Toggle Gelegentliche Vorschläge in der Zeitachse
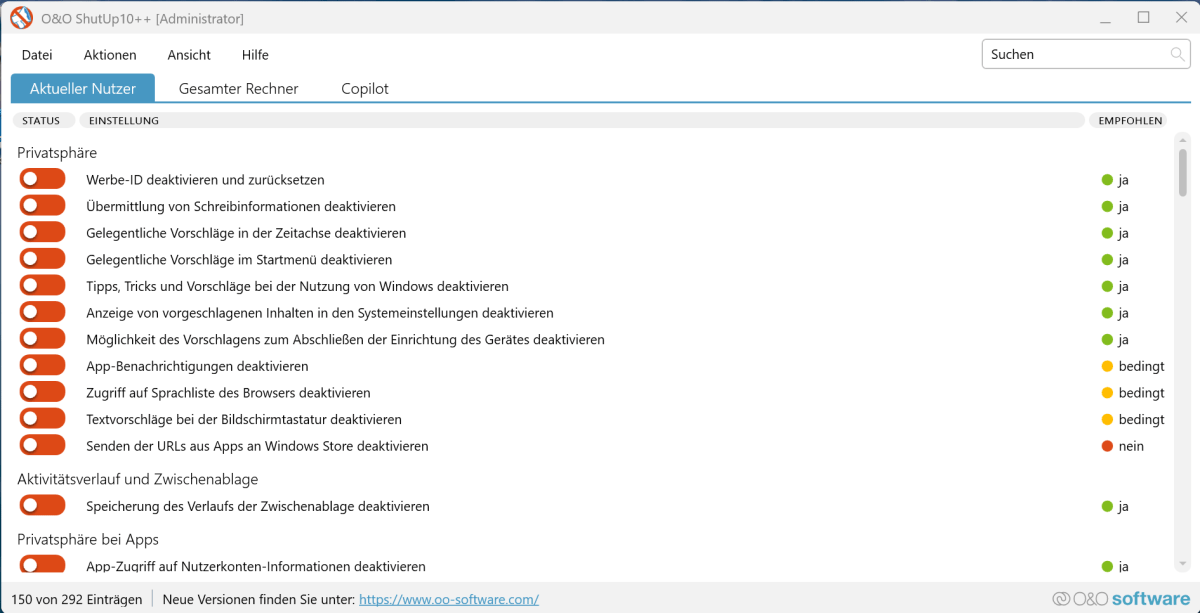 coord(42,232)
